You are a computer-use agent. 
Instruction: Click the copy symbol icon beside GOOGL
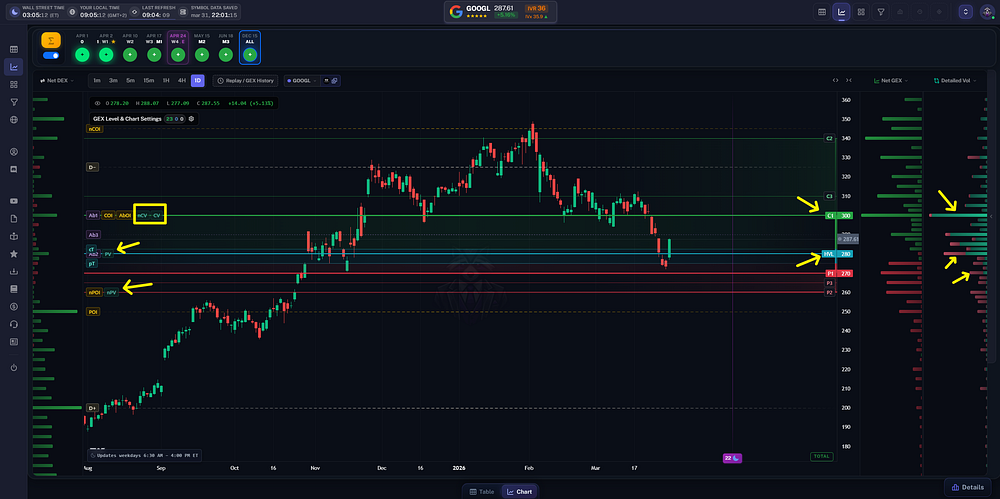(334, 81)
